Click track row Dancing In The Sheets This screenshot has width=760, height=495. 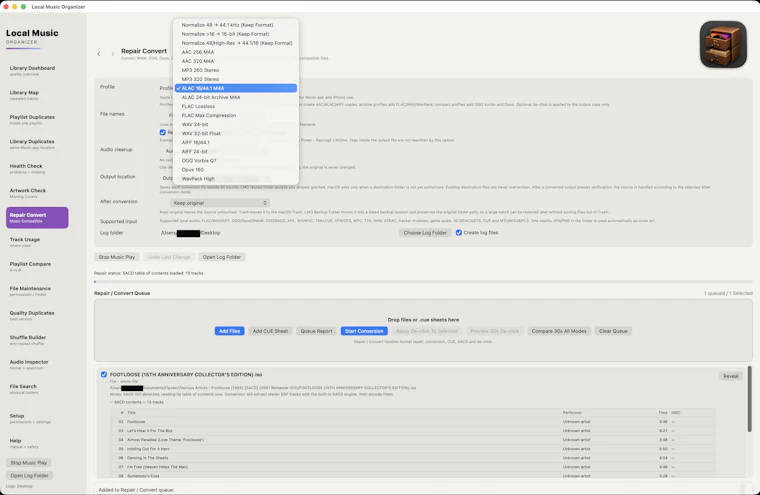tap(412, 458)
